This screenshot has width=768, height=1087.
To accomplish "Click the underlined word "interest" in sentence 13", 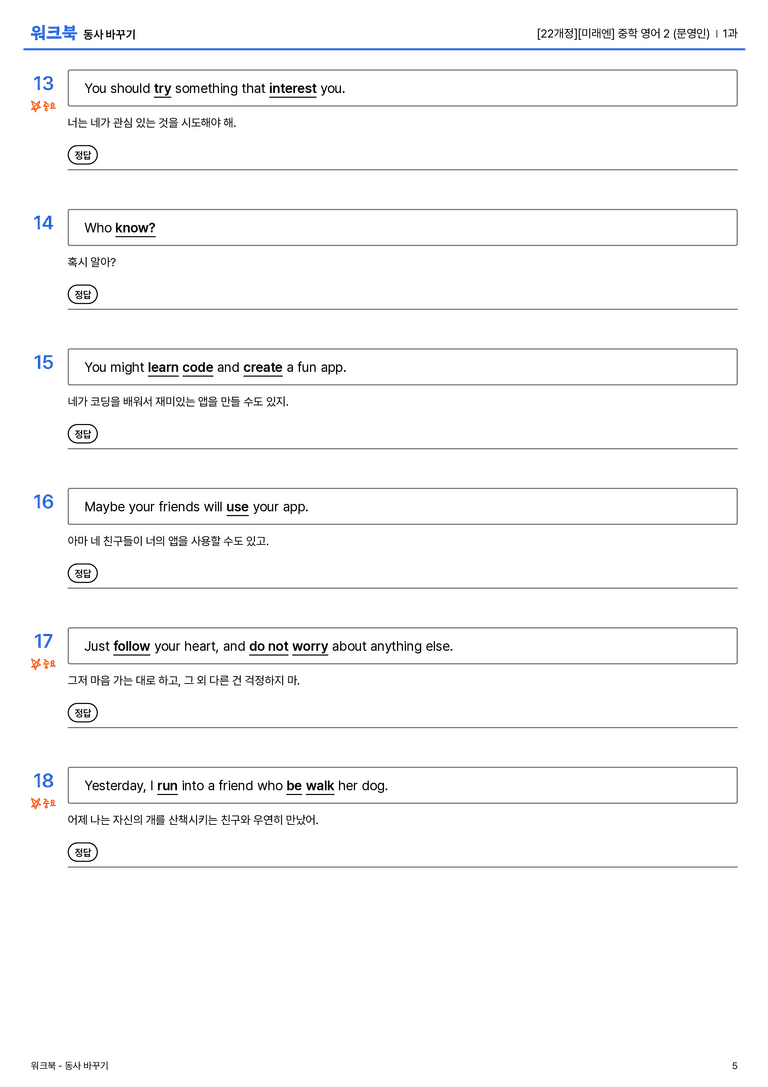I will click(293, 89).
